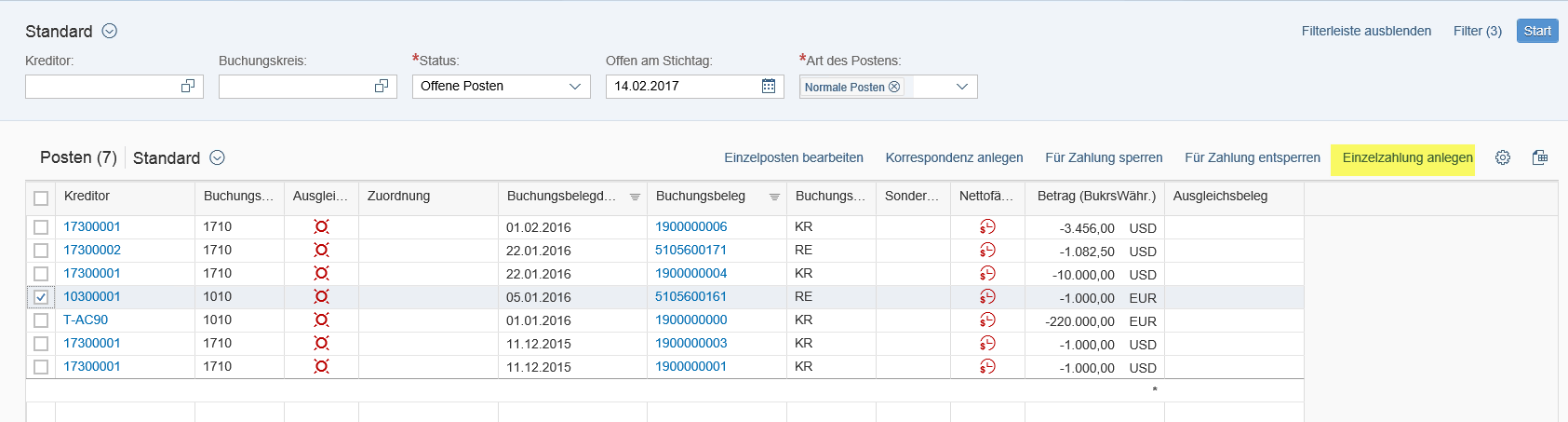Uncheck the selected row for creditor 10300001

click(x=41, y=297)
